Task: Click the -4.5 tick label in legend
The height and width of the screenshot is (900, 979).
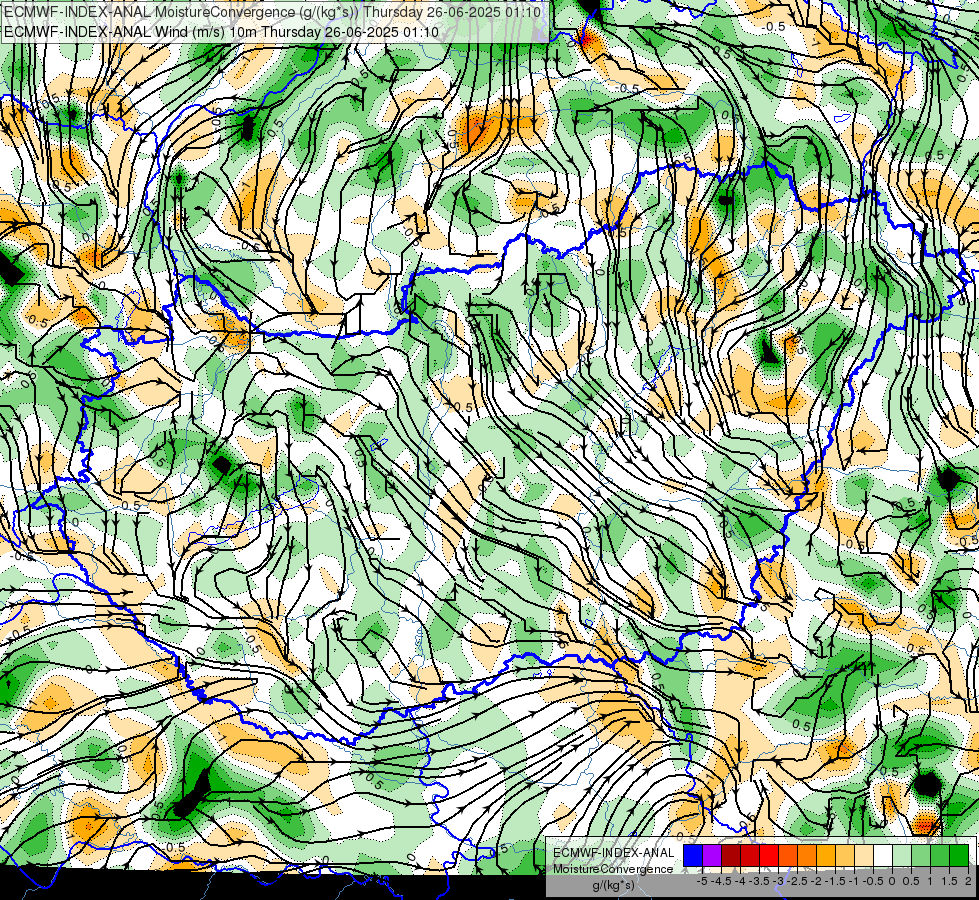Action: tap(721, 881)
